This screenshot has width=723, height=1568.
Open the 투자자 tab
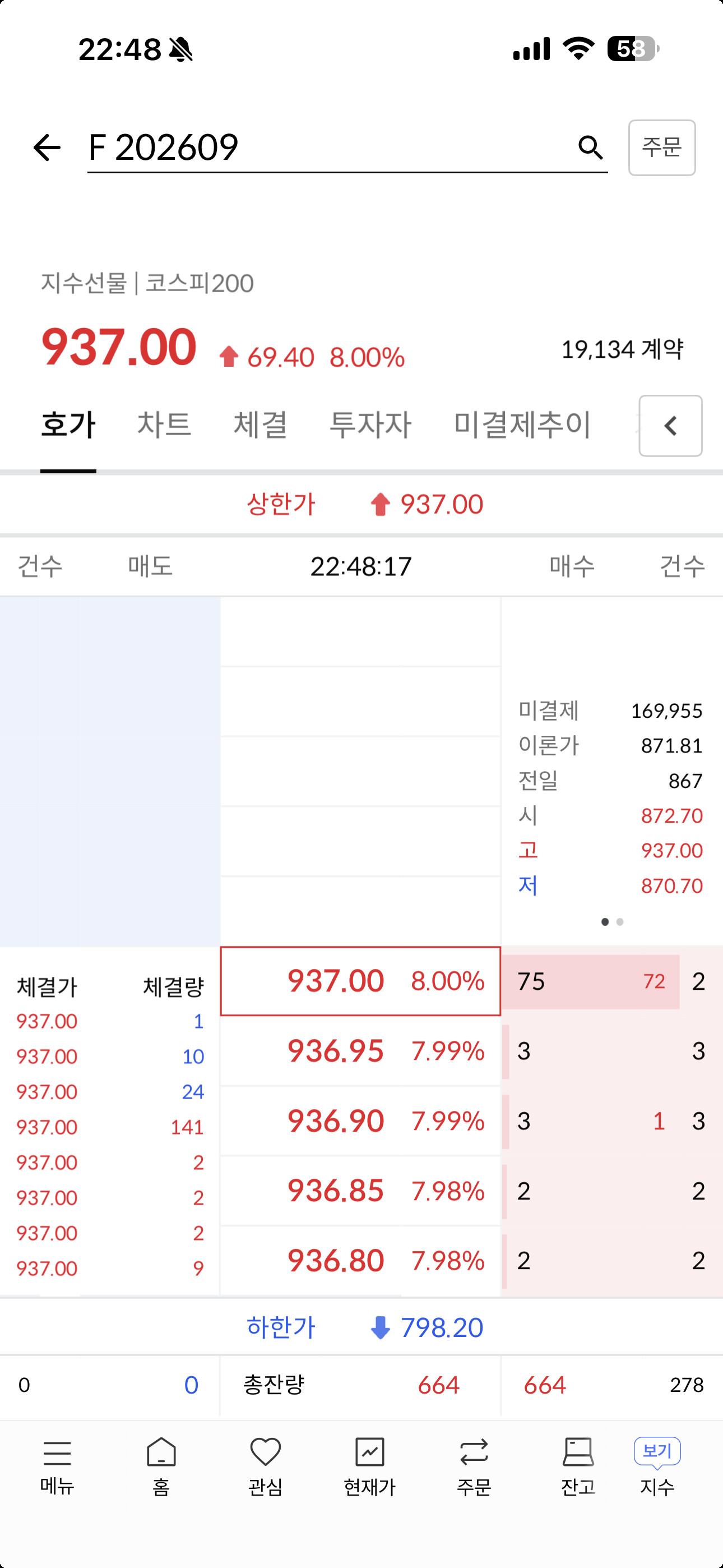point(370,425)
